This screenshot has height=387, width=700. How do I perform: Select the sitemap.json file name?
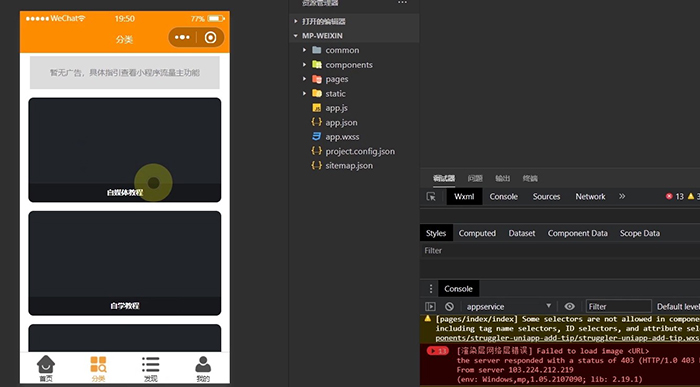[x=349, y=166]
